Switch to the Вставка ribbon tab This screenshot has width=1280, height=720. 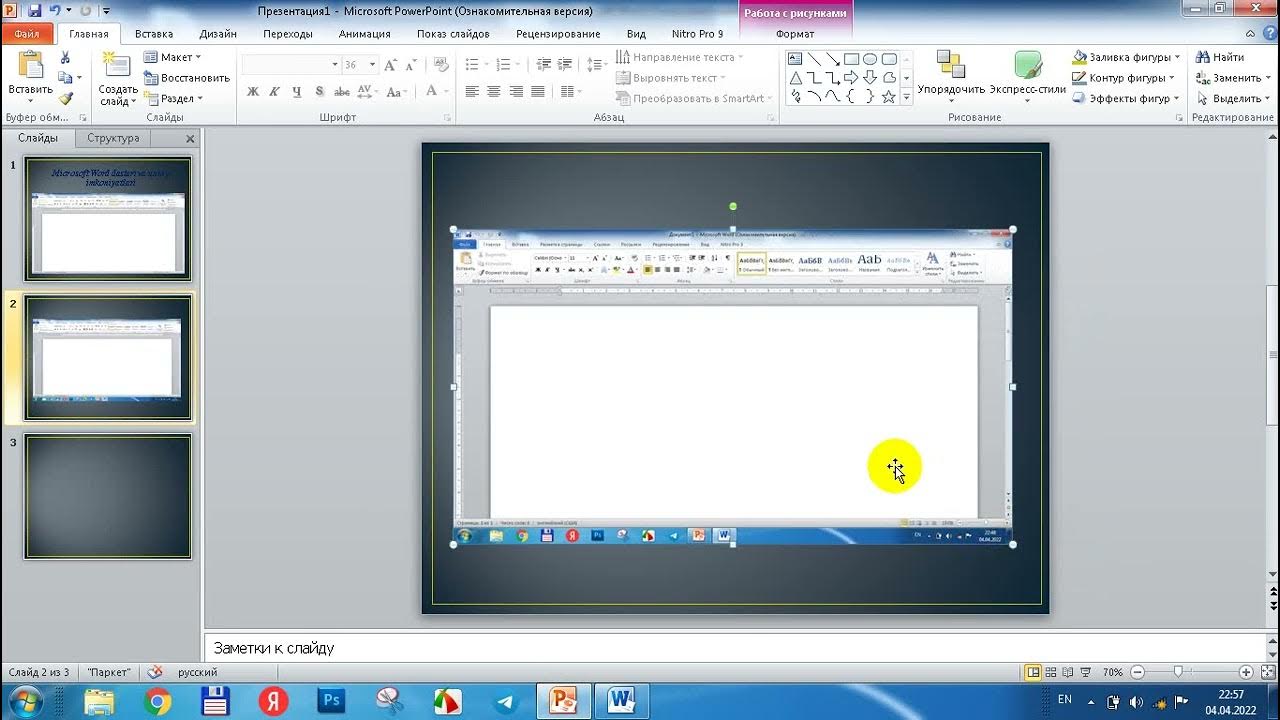coord(154,34)
